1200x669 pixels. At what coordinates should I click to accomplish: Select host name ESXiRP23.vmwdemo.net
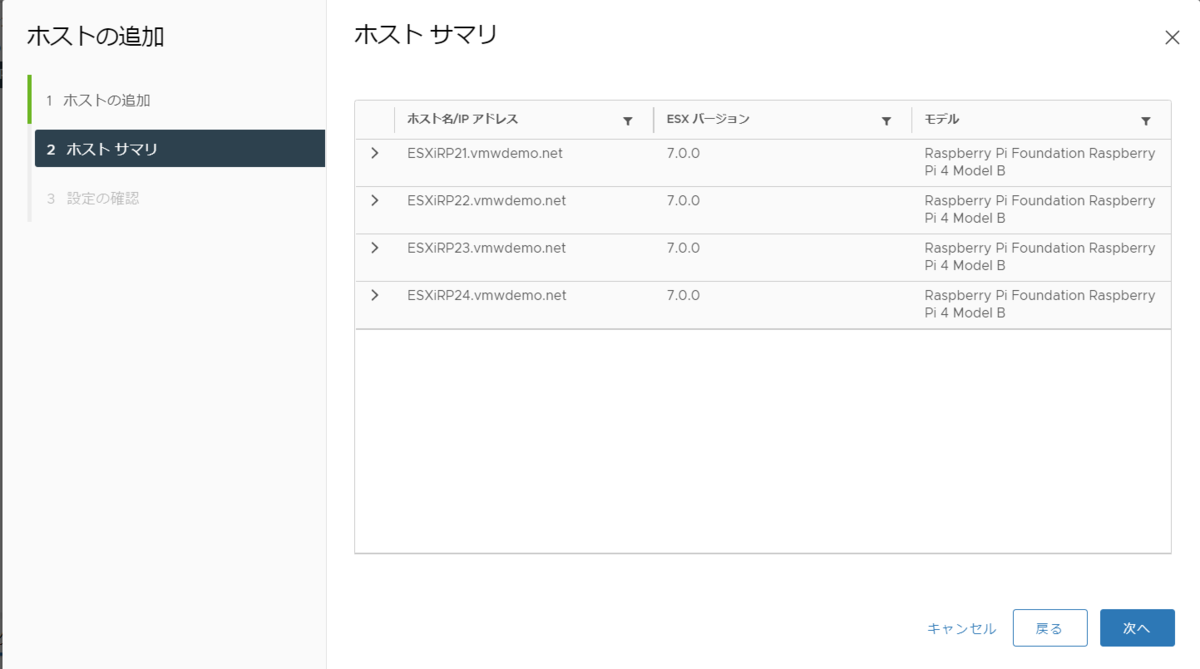click(x=487, y=248)
